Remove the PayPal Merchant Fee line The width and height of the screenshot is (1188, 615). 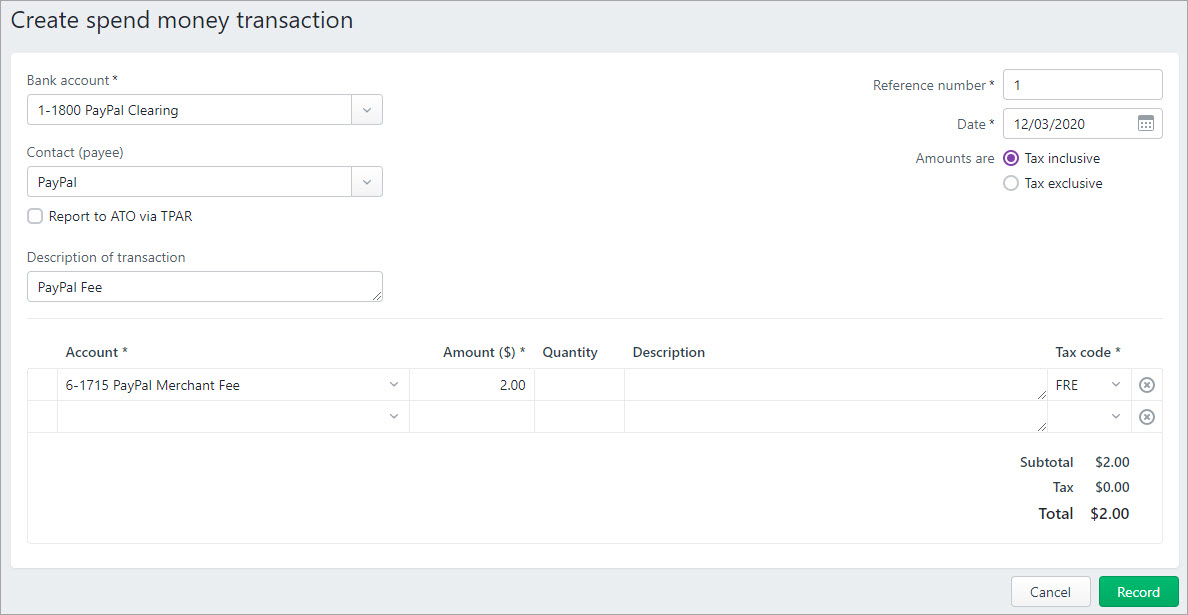[1147, 386]
